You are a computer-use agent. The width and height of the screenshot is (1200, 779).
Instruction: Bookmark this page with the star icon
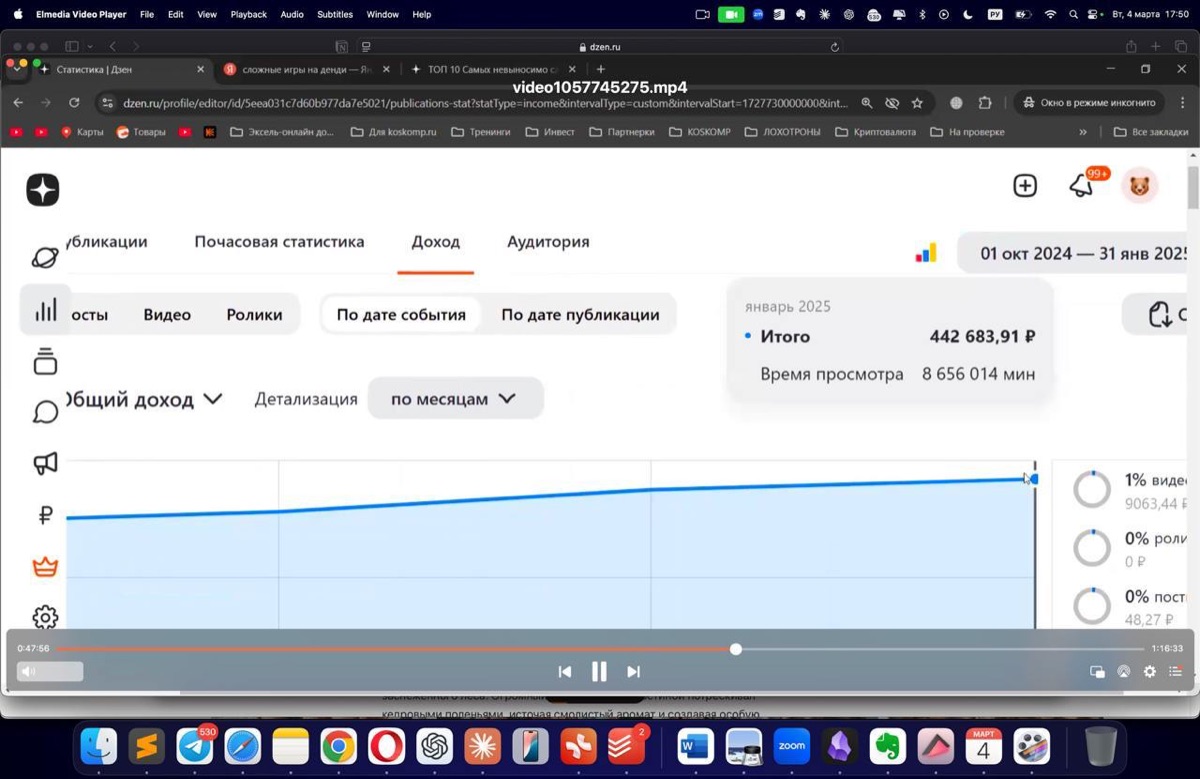pyautogui.click(x=917, y=103)
